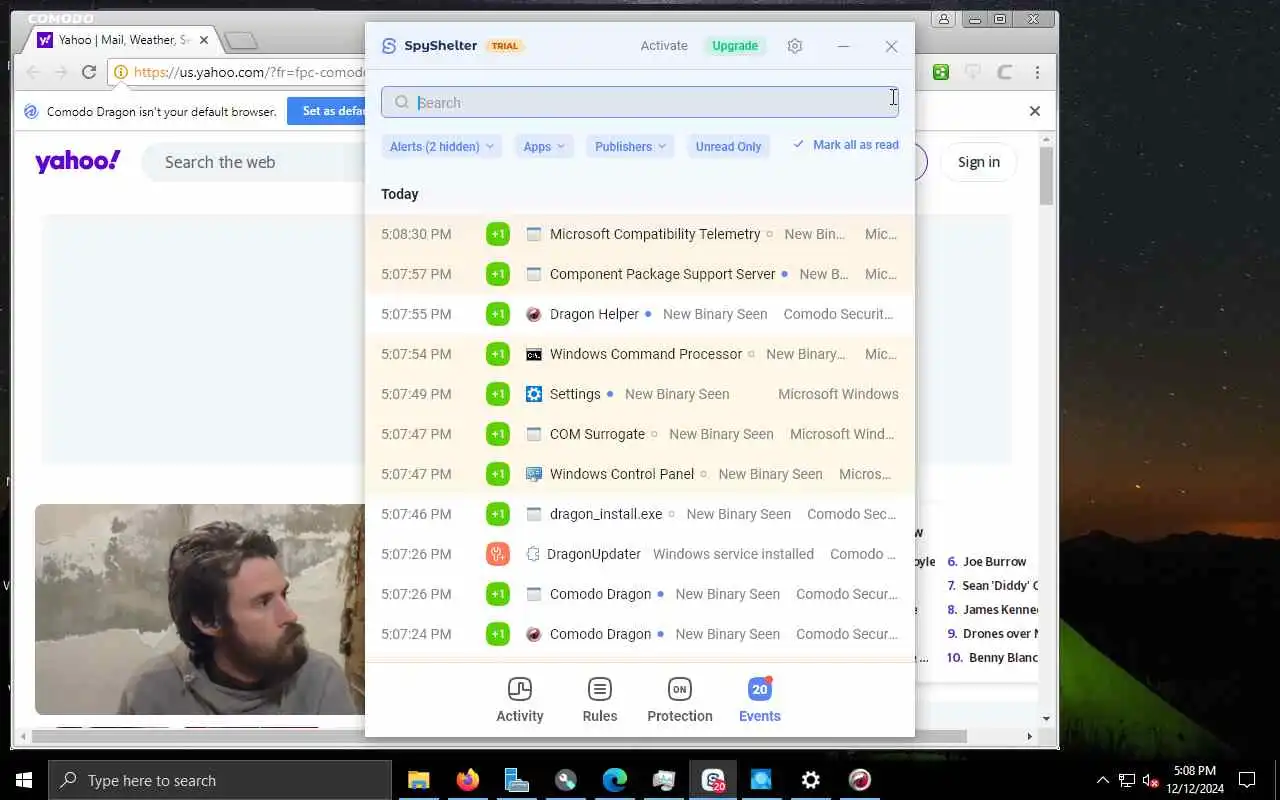The image size is (1280, 800).
Task: Open the Windows Start menu
Action: 24,780
